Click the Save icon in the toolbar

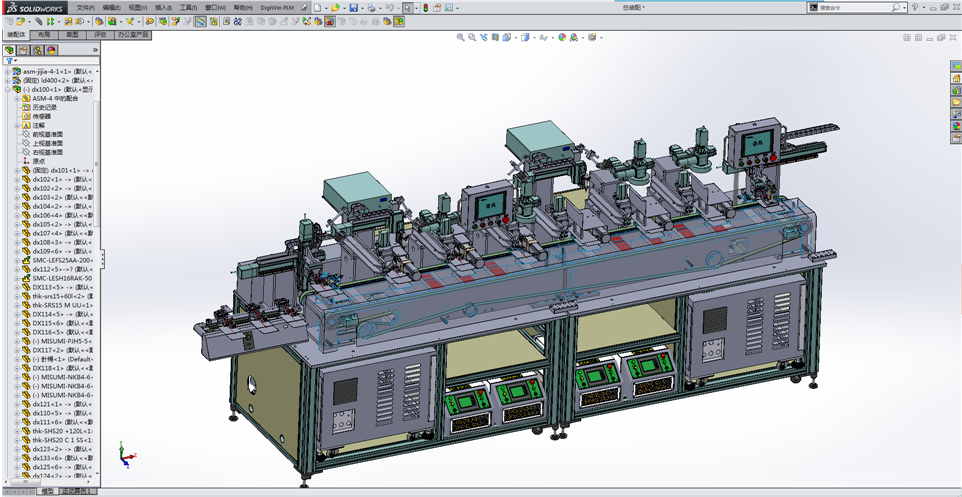tap(353, 8)
